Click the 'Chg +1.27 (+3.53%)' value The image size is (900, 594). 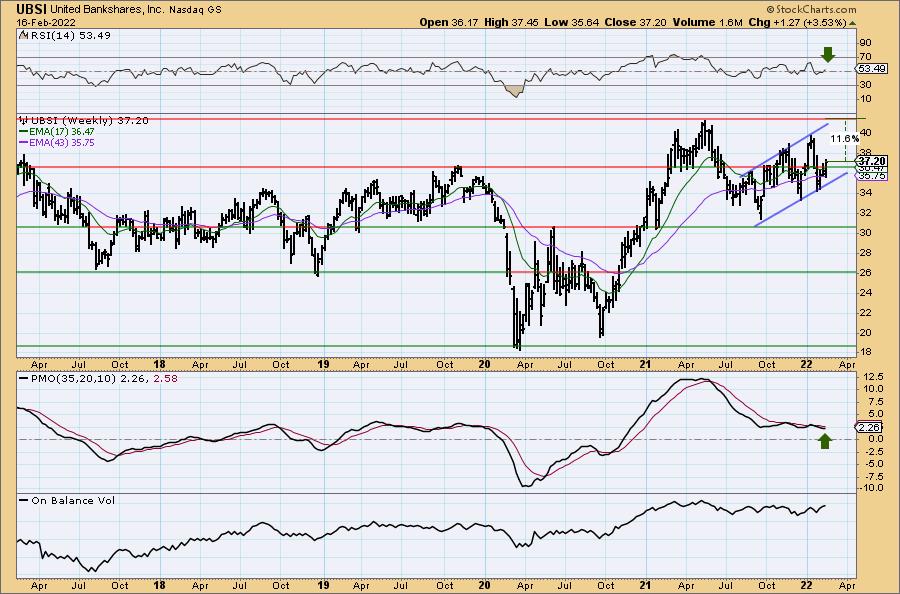point(797,22)
